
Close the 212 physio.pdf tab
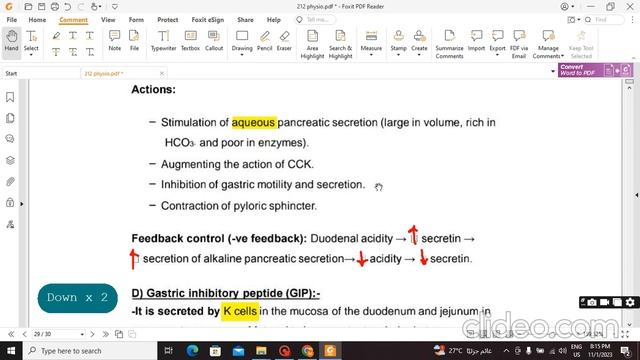162,73
